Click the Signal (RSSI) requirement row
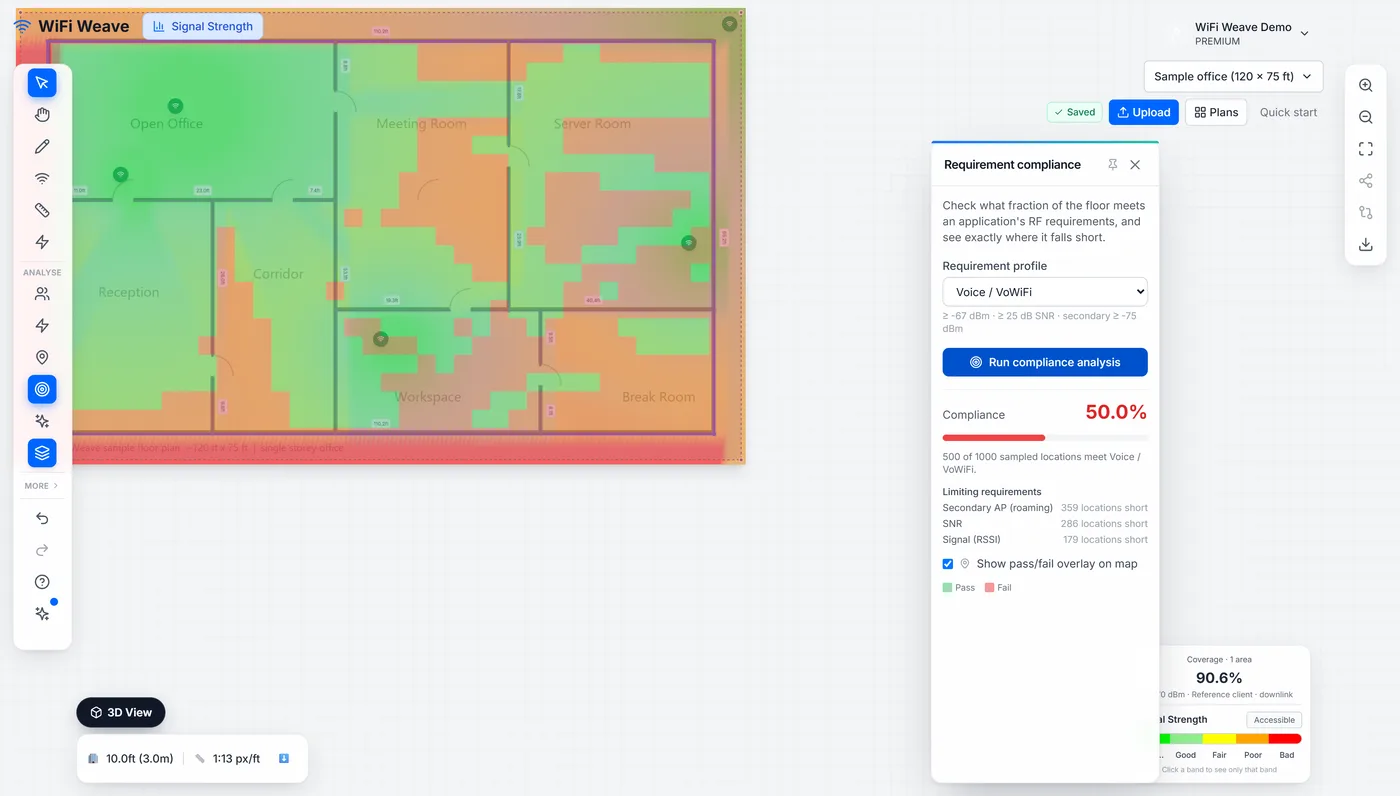Screen dimensions: 1400x796 pyautogui.click(x=1045, y=540)
